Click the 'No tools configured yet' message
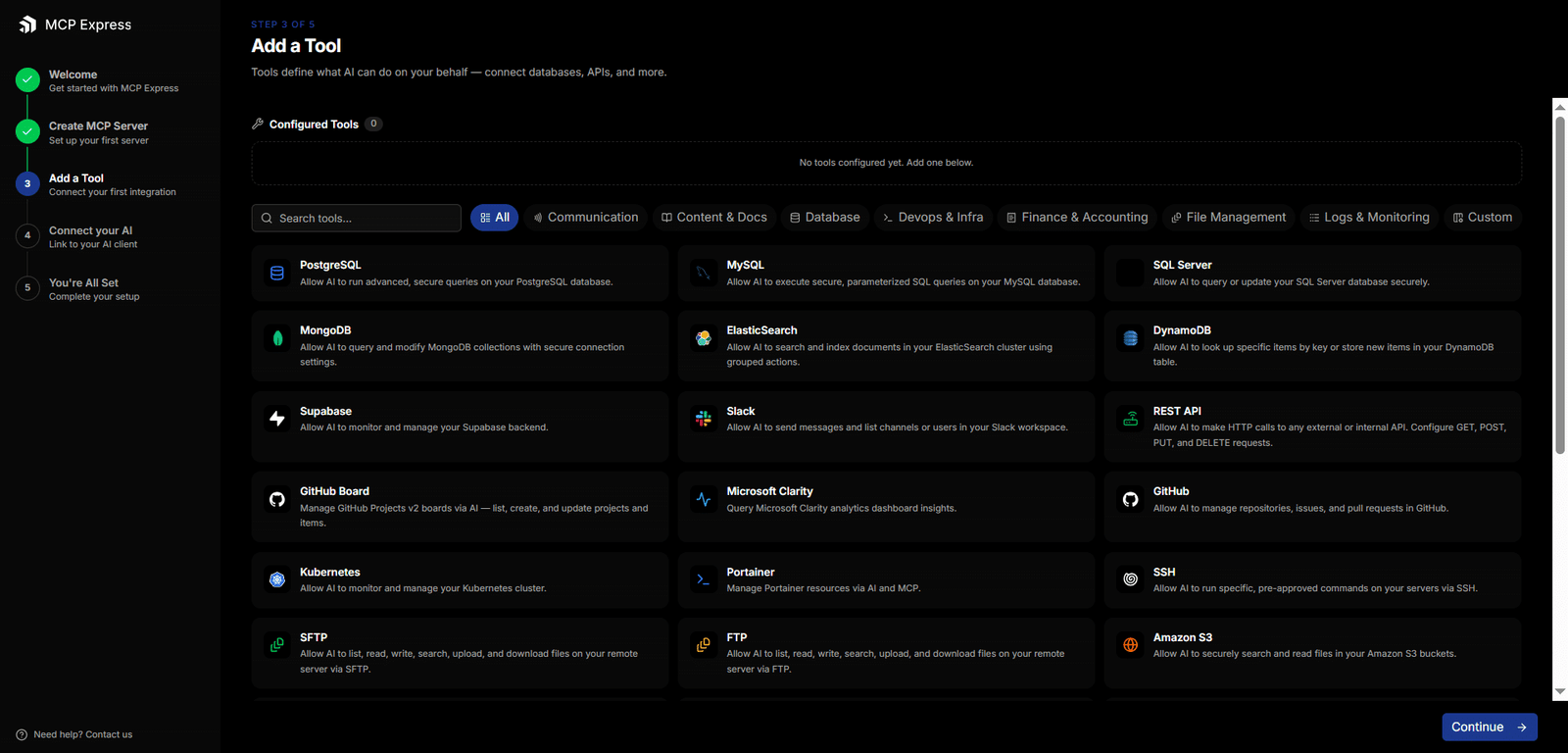This screenshot has width=1568, height=753. pos(886,163)
